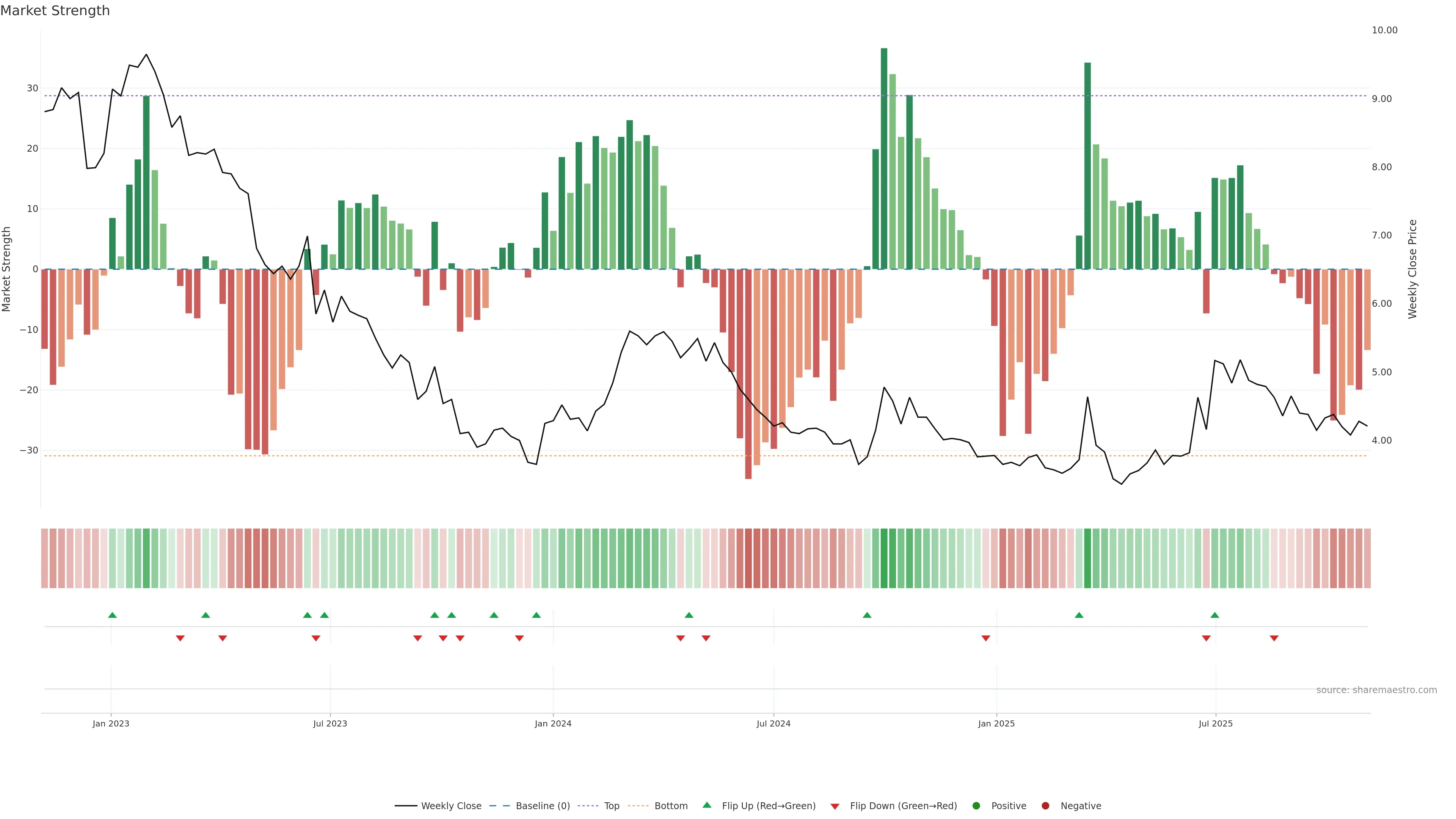This screenshot has height=819, width=1456.
Task: Click green Positive legend circle
Action: pyautogui.click(x=976, y=806)
